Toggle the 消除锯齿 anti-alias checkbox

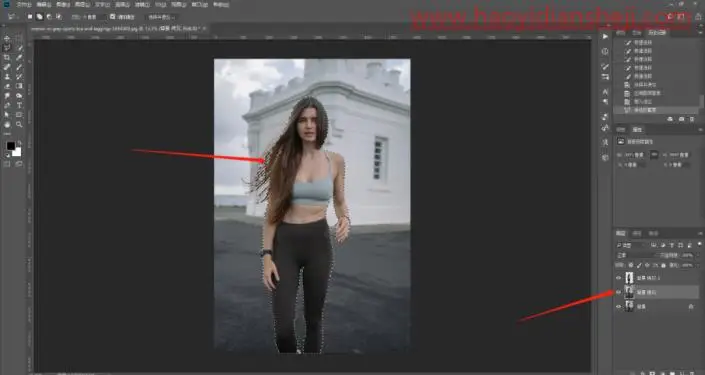[x=112, y=17]
